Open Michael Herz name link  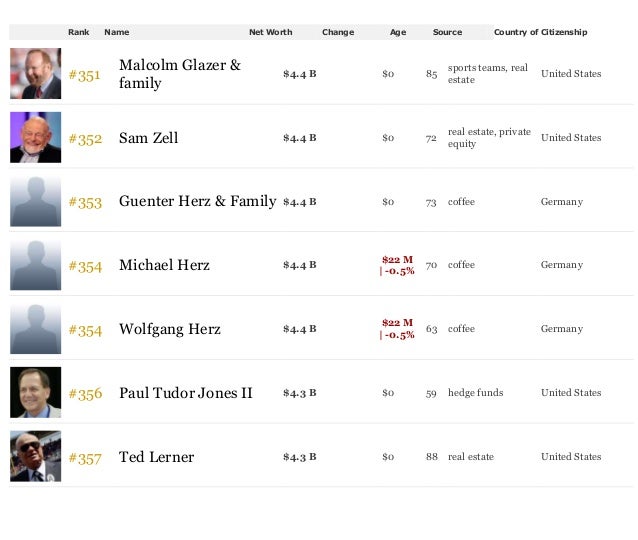pyautogui.click(x=164, y=266)
